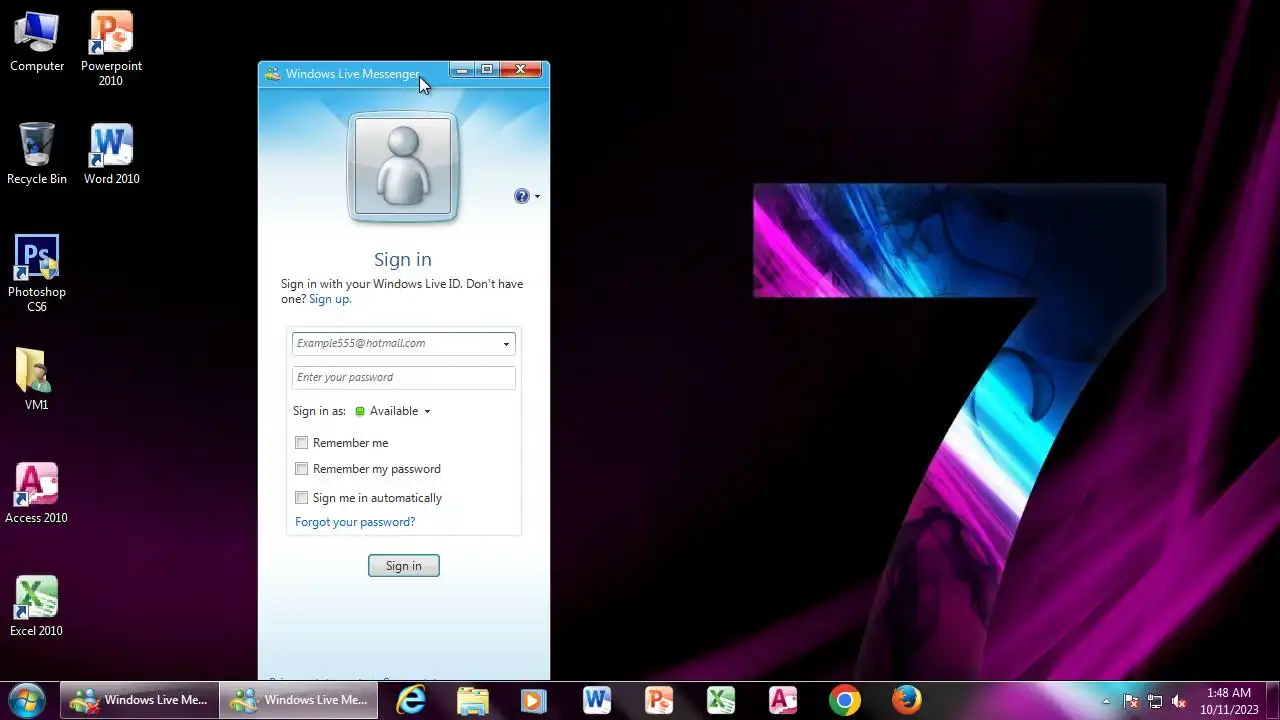The image size is (1280, 720).
Task: Select the Excel 2010 desktop shortcut
Action: point(37,606)
